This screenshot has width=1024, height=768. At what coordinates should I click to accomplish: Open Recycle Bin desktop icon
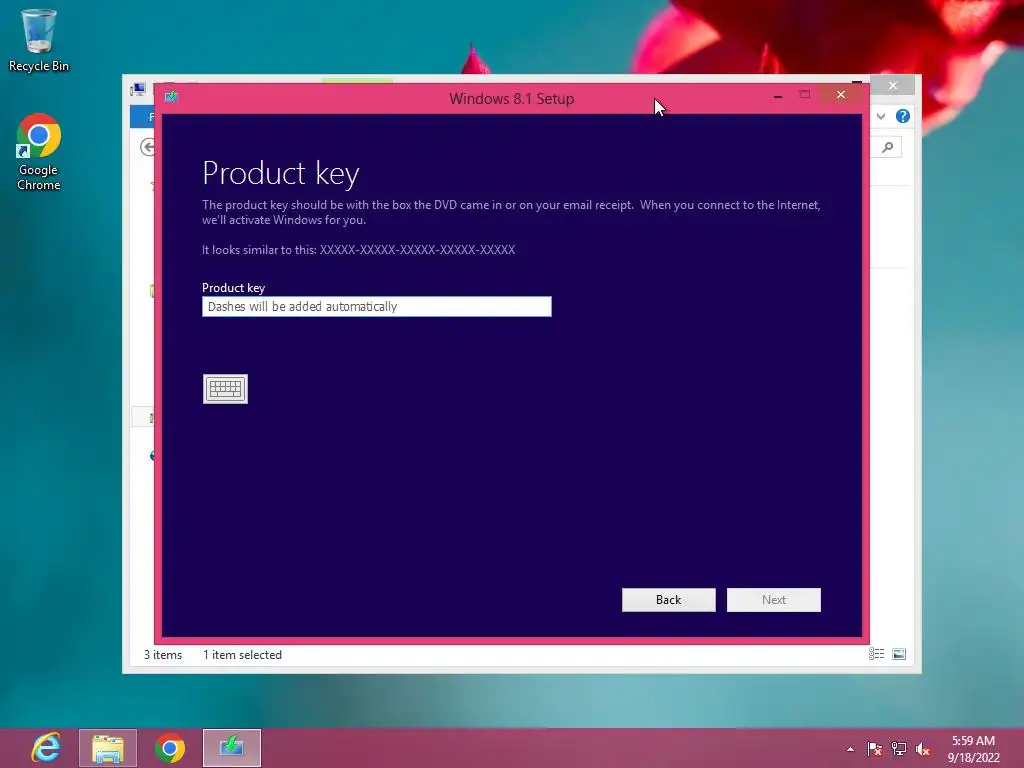(39, 40)
